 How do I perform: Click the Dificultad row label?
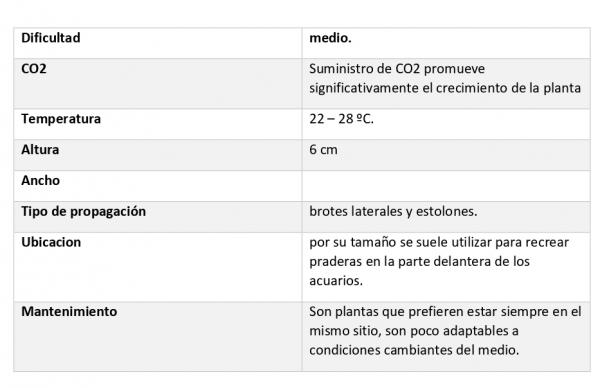(x=51, y=38)
